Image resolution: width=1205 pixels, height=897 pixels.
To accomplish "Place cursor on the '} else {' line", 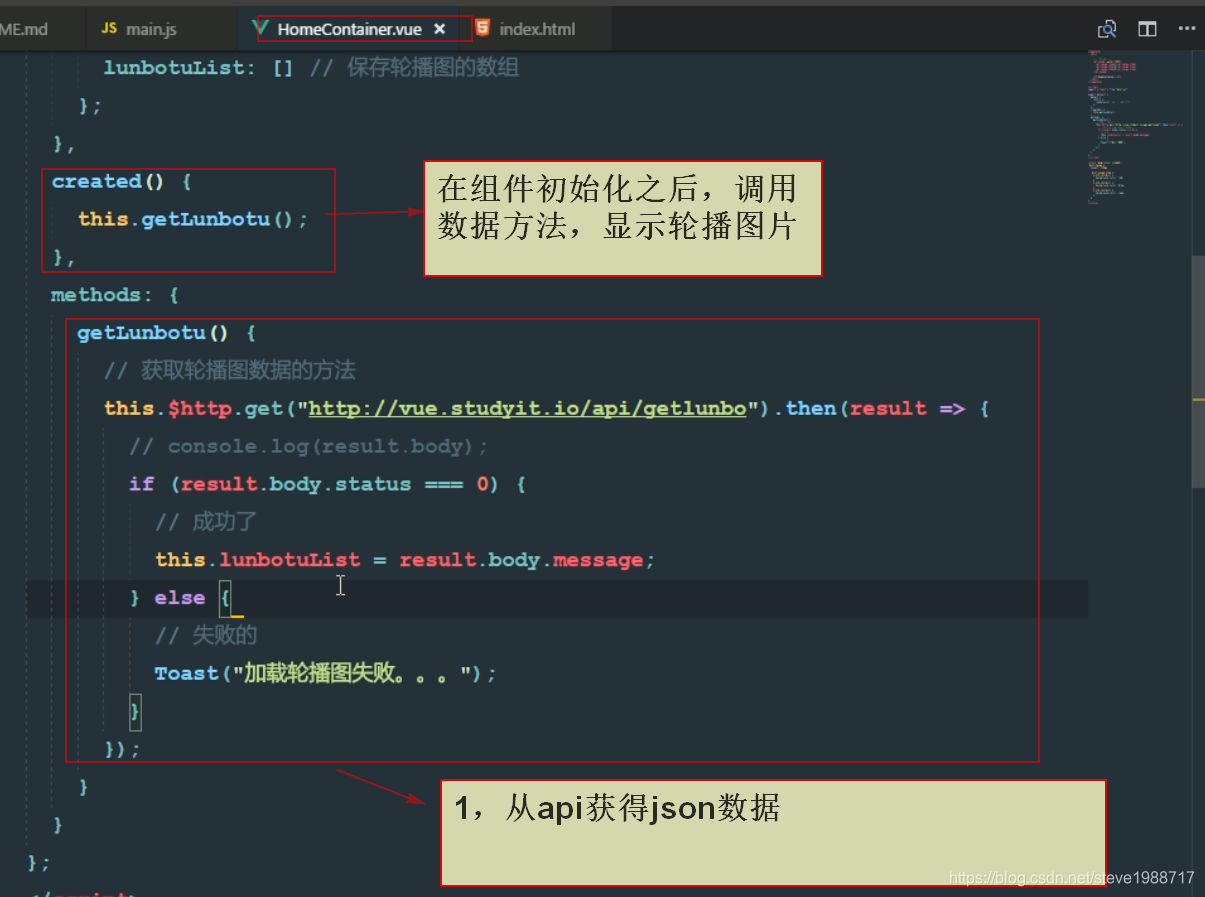I will click(181, 598).
